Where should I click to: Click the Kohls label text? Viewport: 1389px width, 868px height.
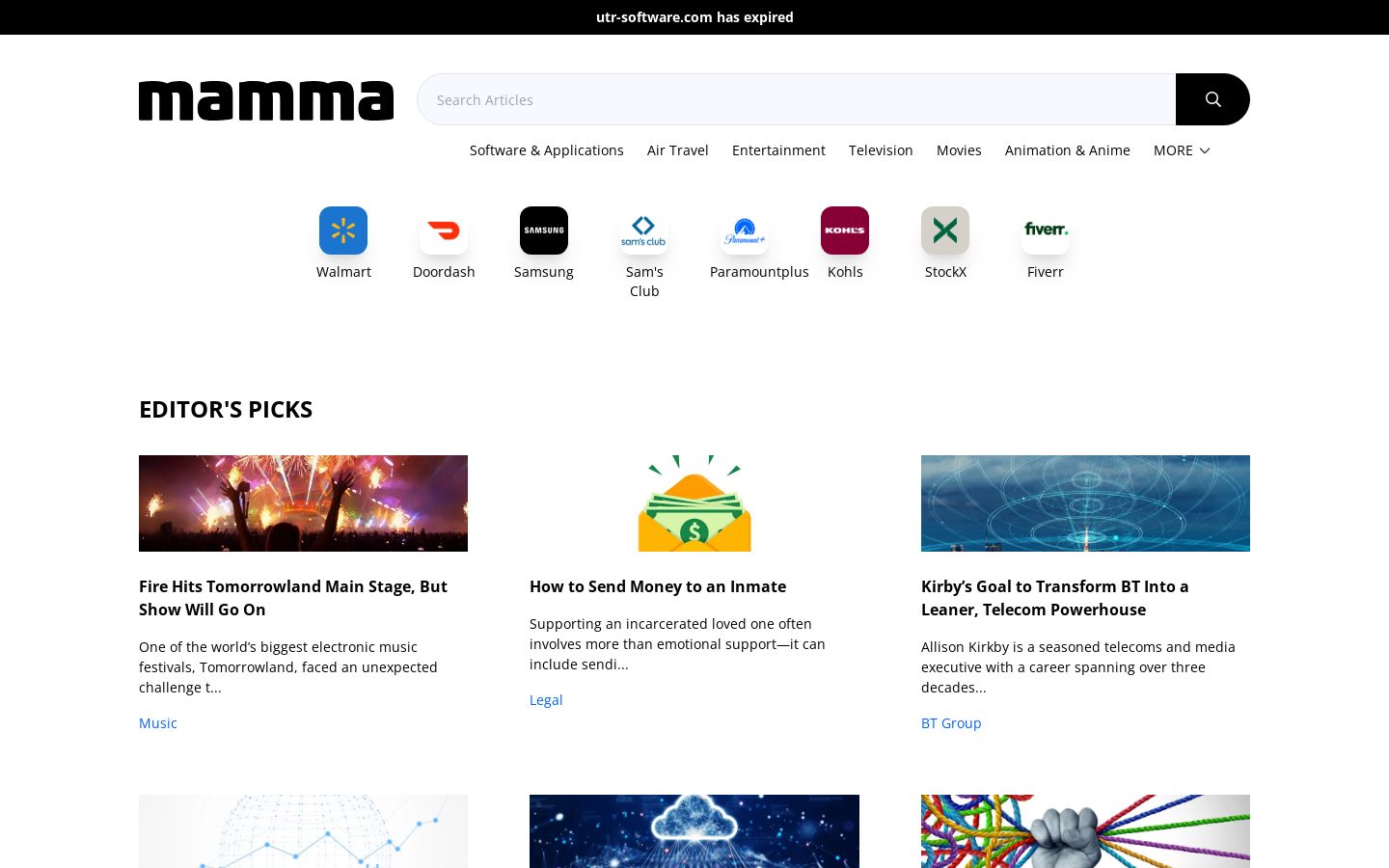[x=845, y=272]
